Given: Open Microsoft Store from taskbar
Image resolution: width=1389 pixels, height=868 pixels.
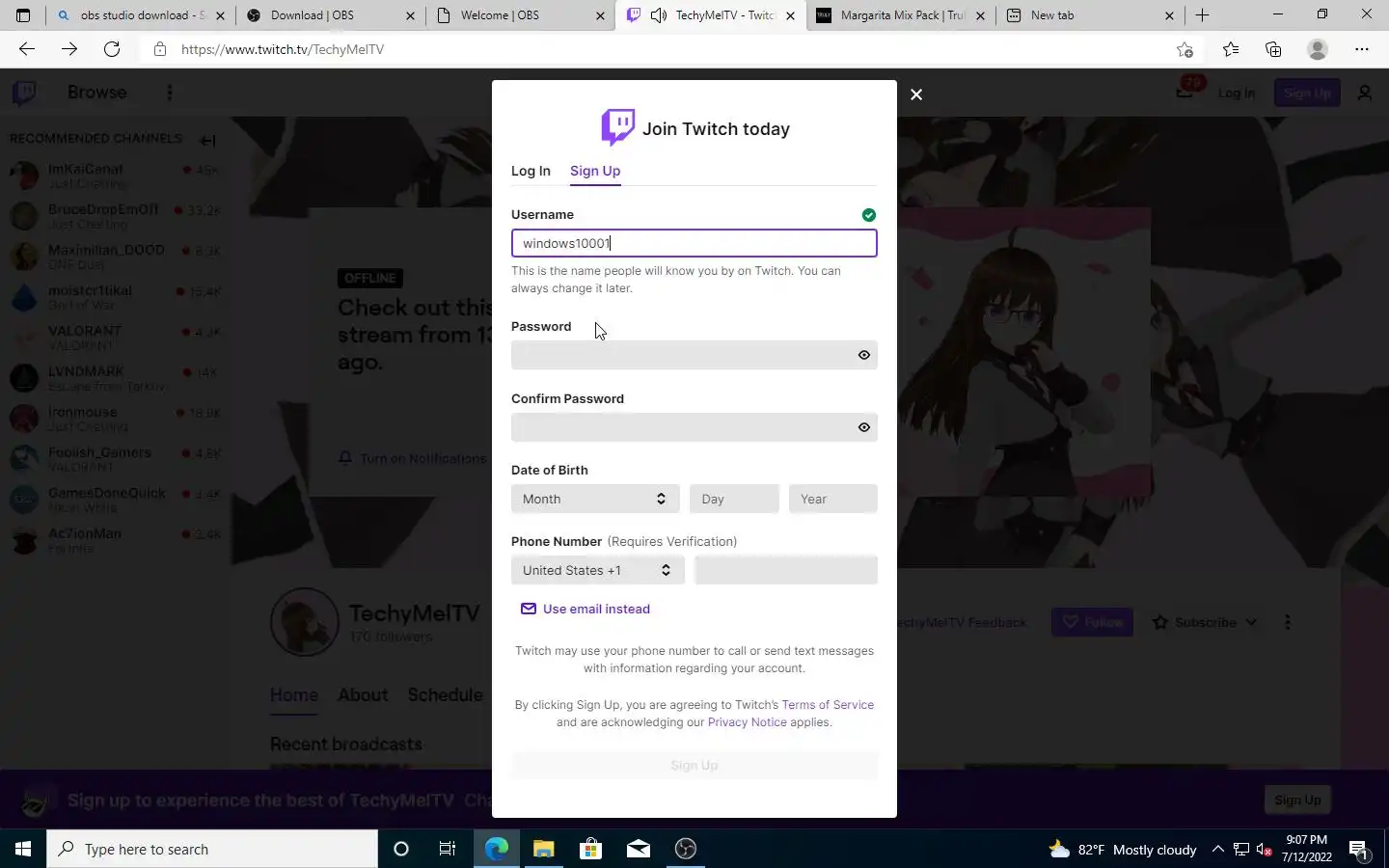Looking at the screenshot, I should 590,849.
